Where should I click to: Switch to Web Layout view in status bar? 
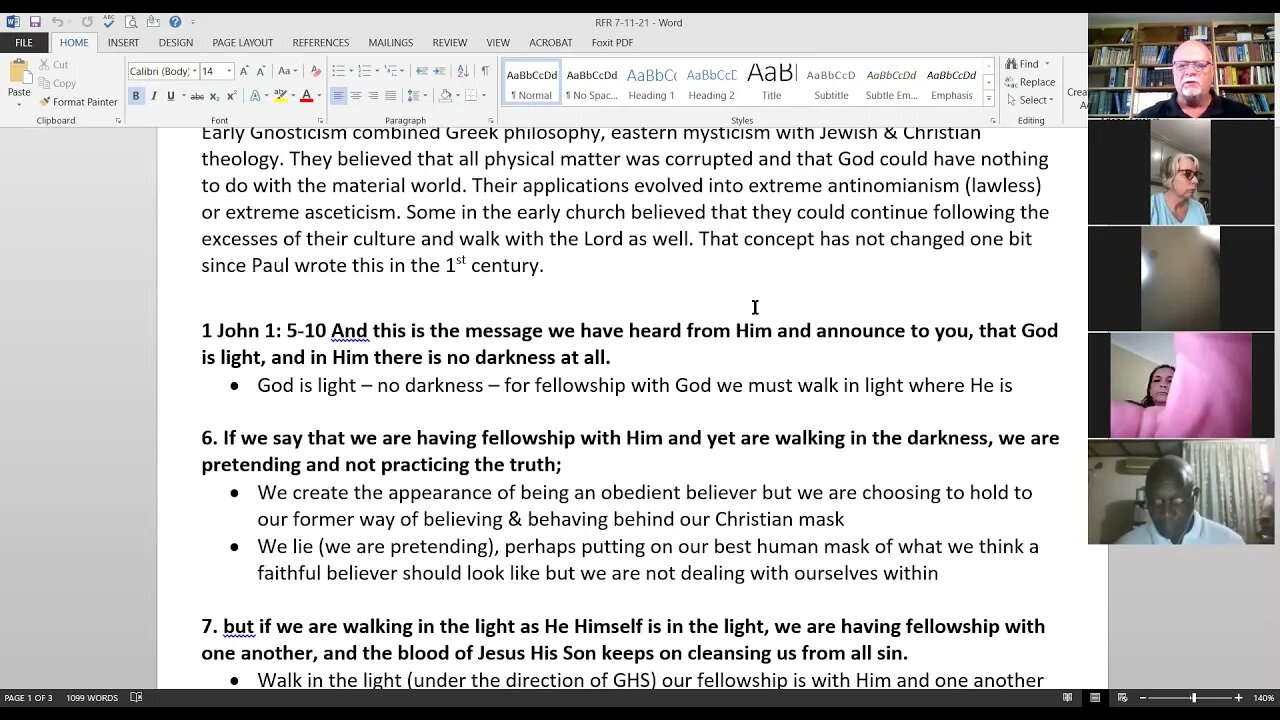(x=1122, y=698)
